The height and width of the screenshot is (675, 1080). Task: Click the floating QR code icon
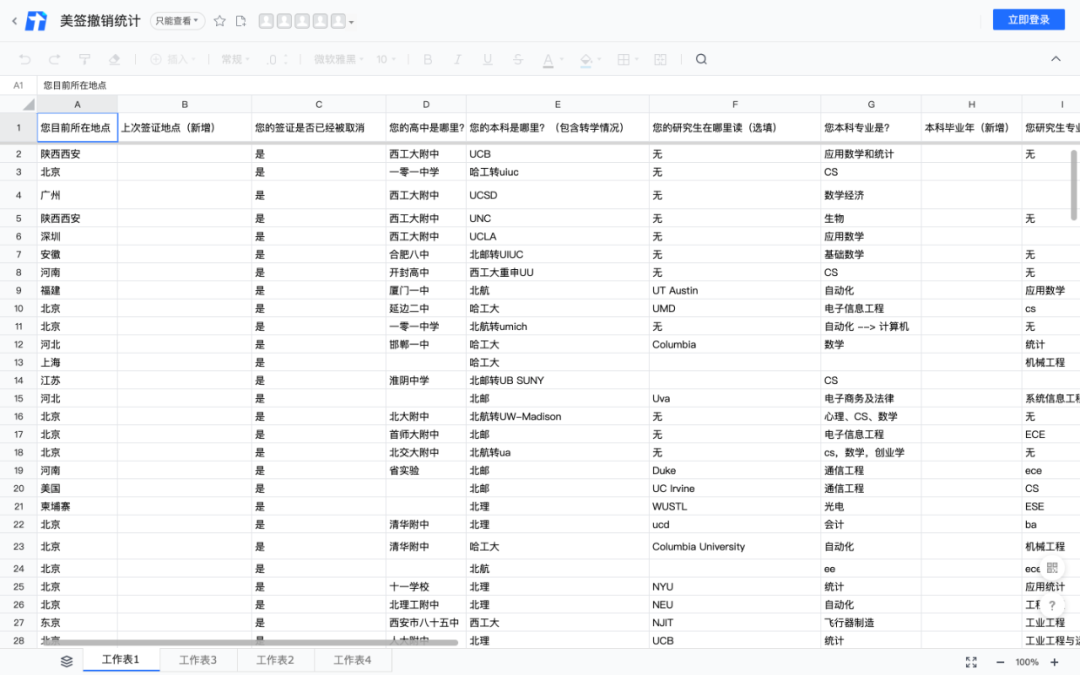(1052, 568)
